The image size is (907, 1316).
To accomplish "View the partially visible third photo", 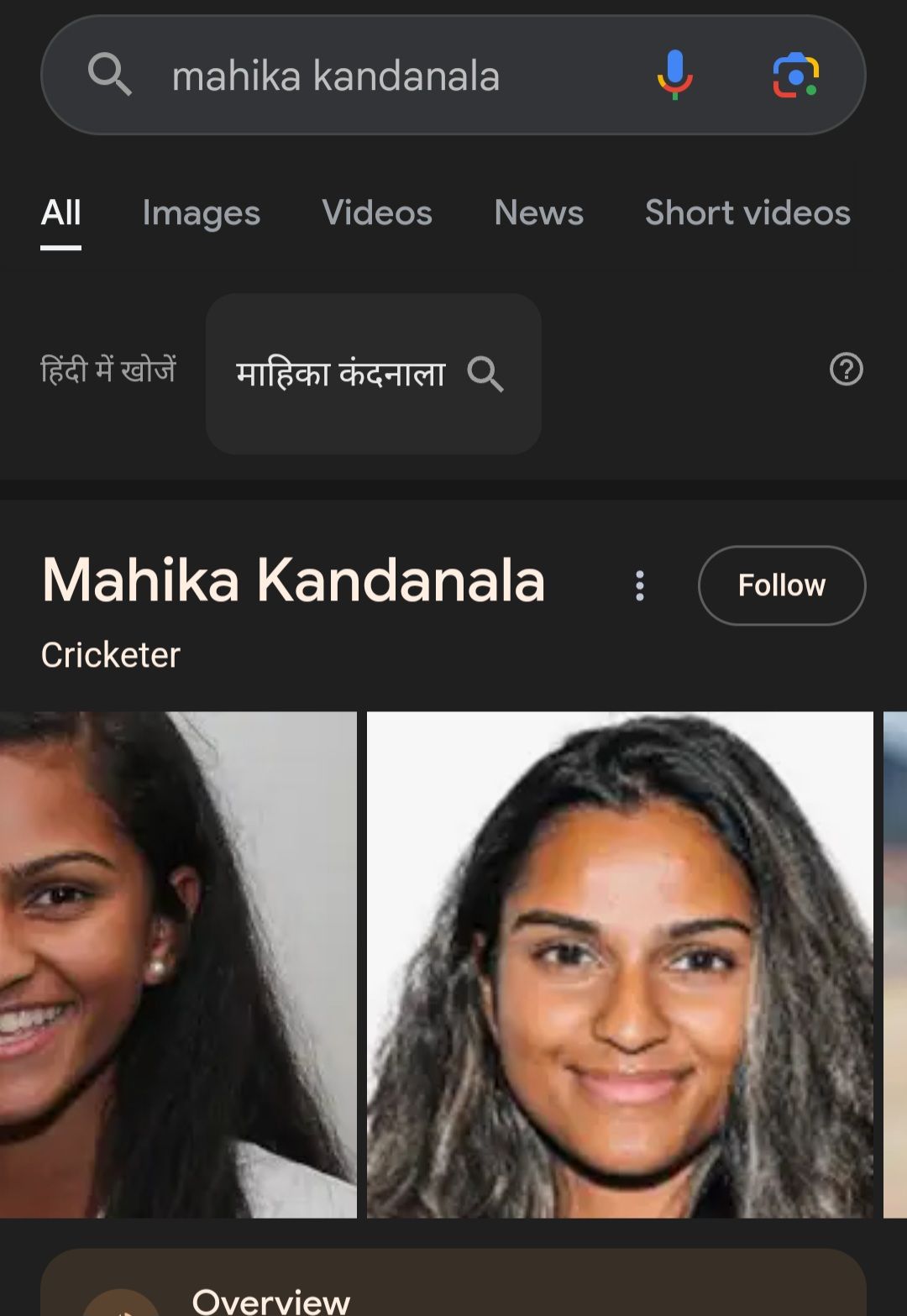I will (x=895, y=964).
